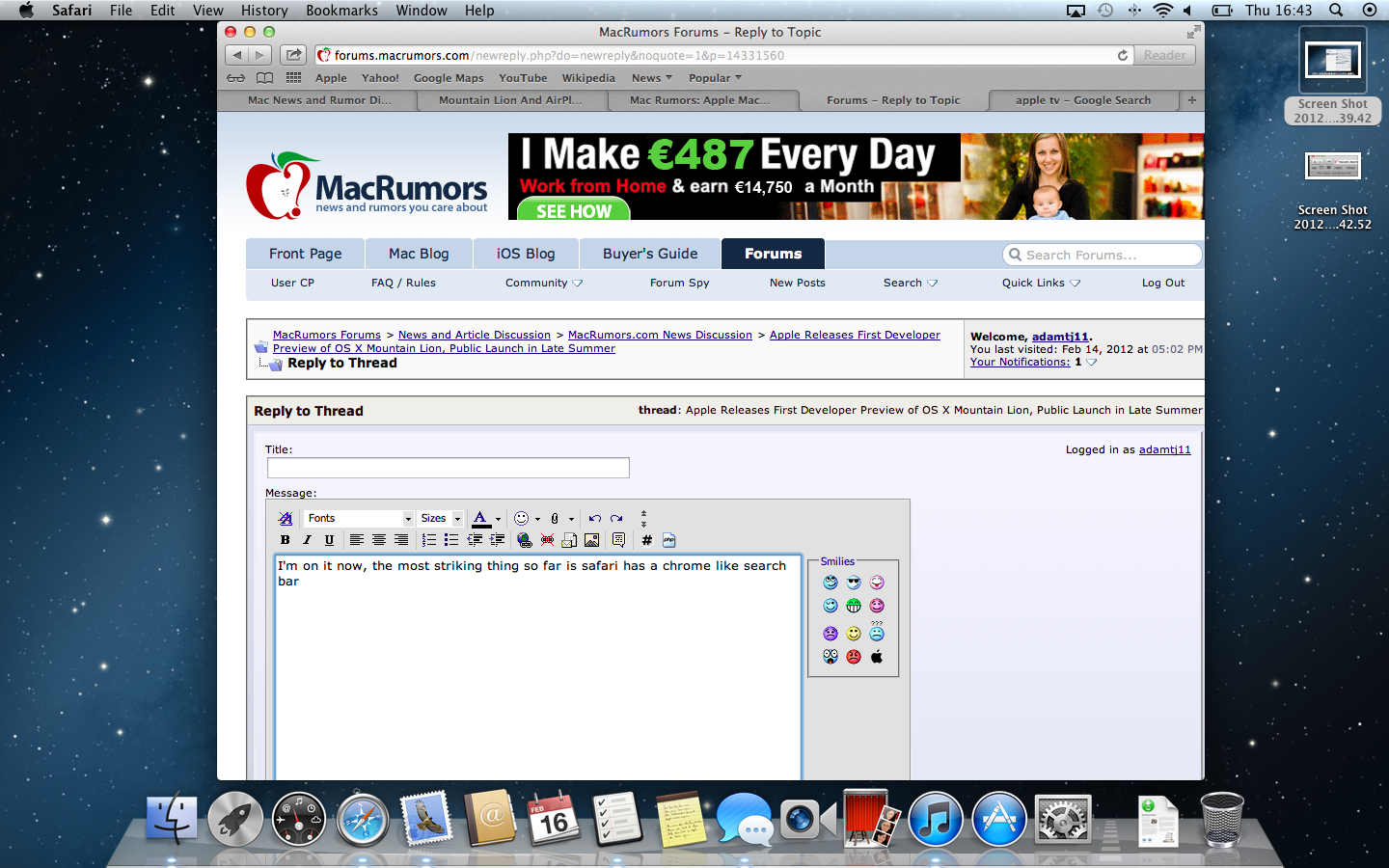Open the App Store from the Dock
The image size is (1389, 868).
coord(999,820)
